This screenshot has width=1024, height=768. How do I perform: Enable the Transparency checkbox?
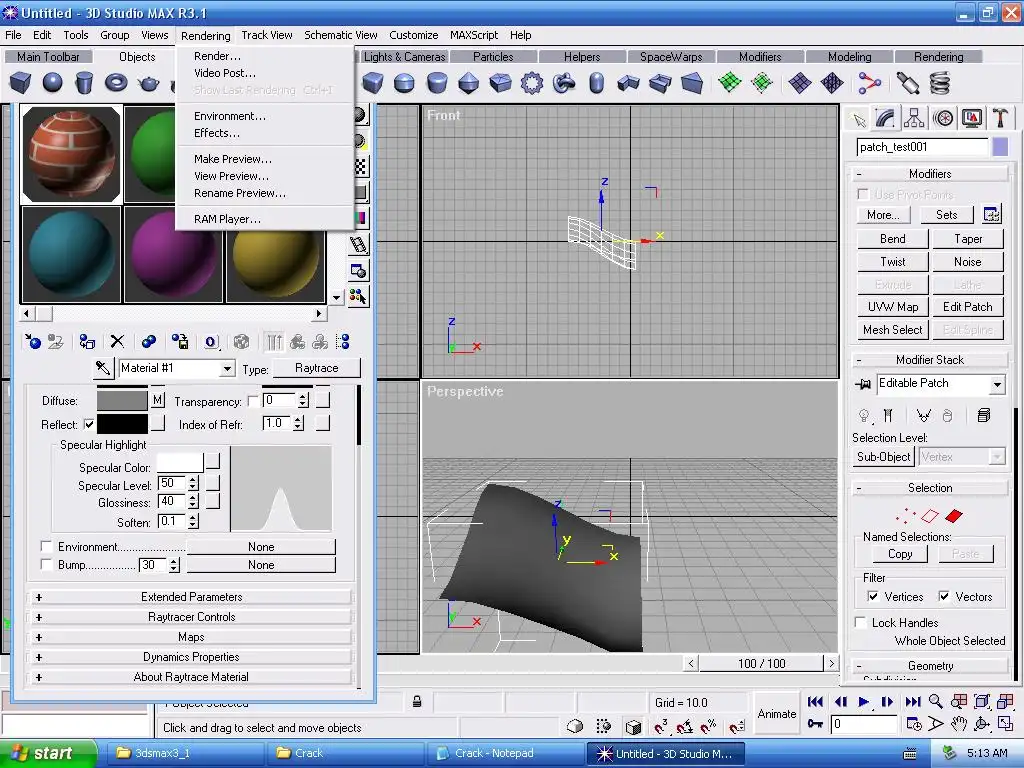[x=253, y=401]
